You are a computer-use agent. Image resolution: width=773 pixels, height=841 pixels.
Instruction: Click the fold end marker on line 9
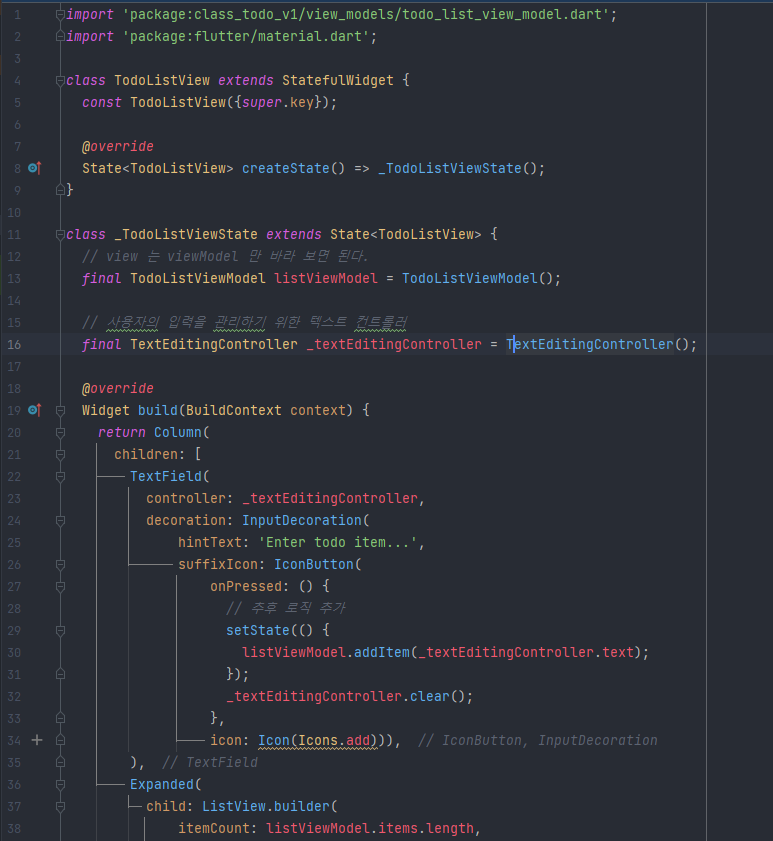click(x=61, y=190)
